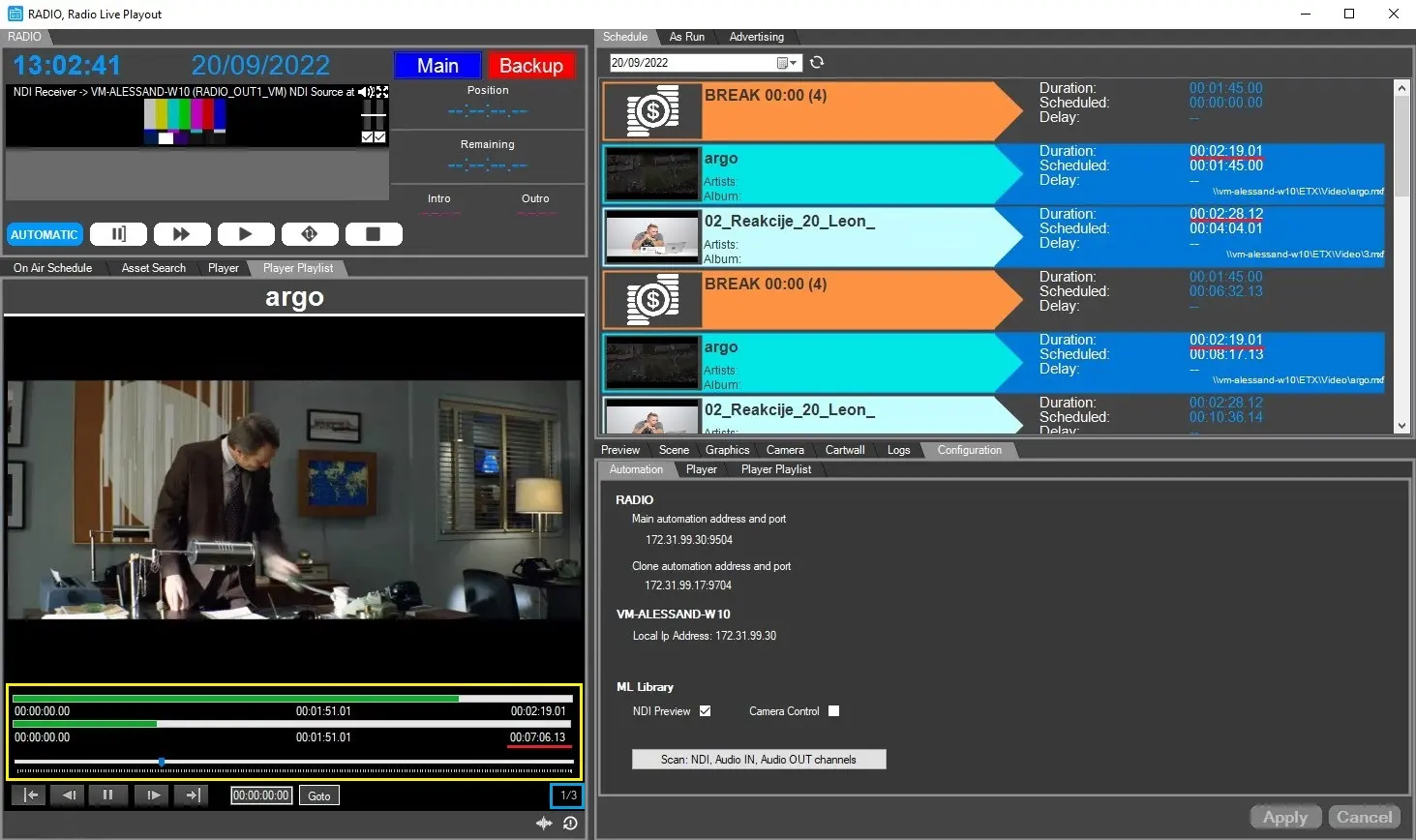1416x840 pixels.
Task: Click the fast-forward button in transport controls
Action: (x=181, y=234)
